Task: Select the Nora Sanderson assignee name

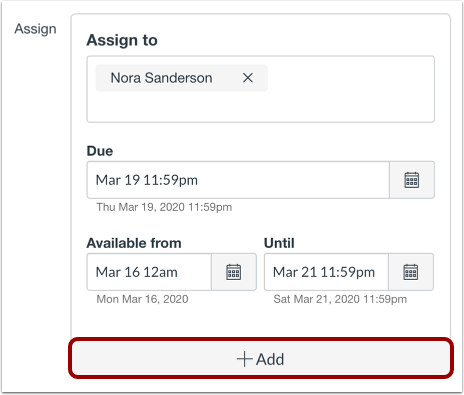Action: click(x=161, y=78)
